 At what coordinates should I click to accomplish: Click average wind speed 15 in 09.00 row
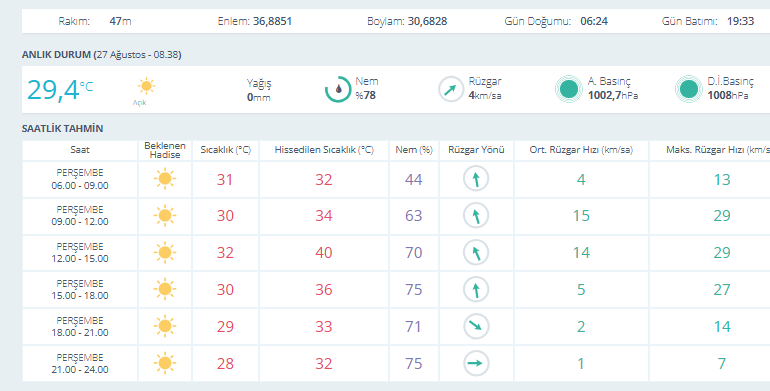(581, 216)
